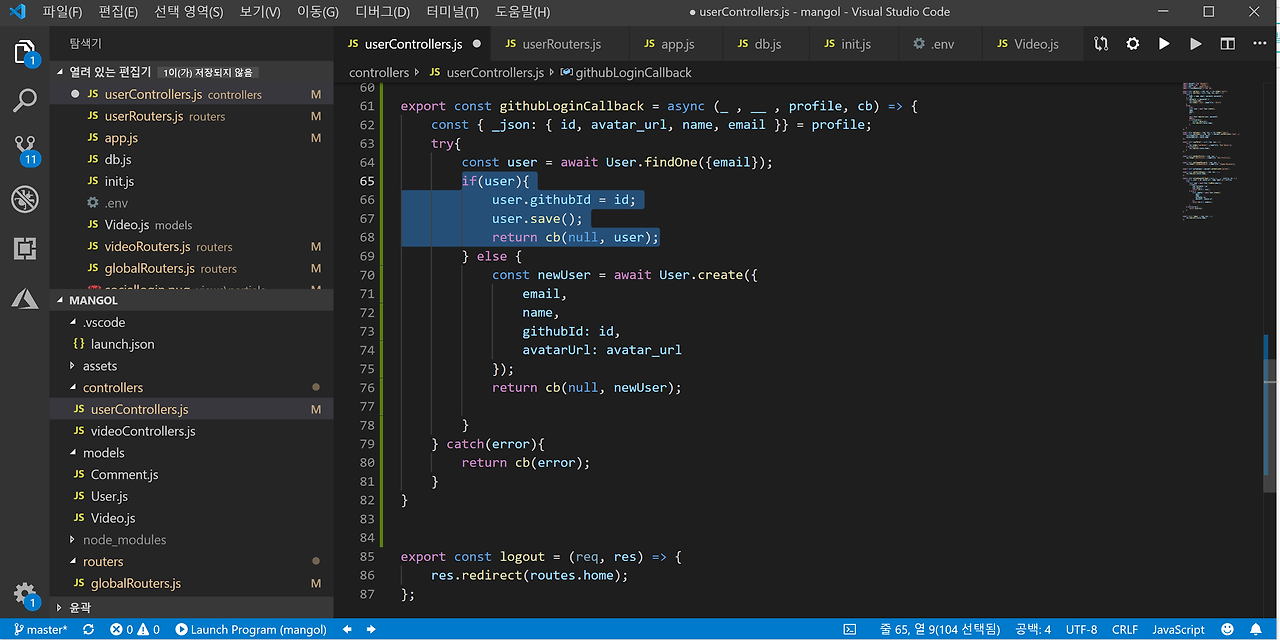Click the Open Changes compare icon in editor toolbar
The height and width of the screenshot is (640, 1280).
[1101, 44]
